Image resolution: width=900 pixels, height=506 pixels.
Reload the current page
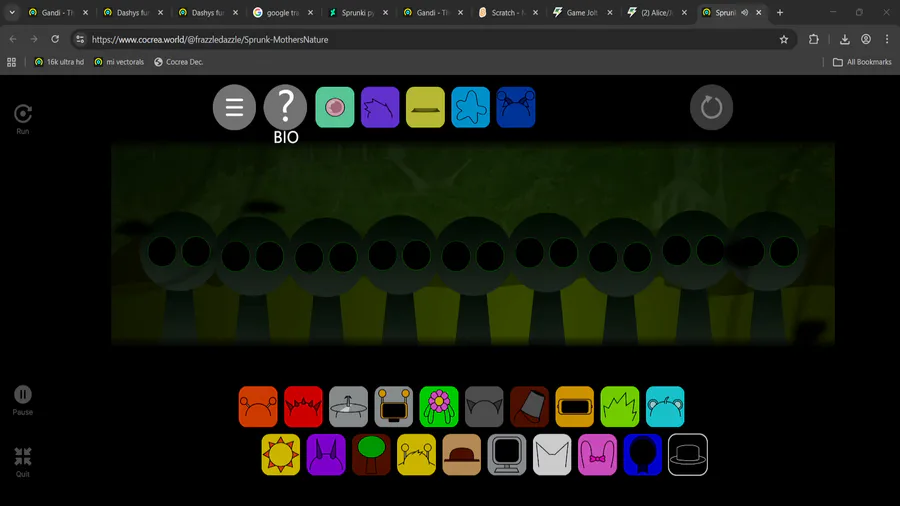coord(55,39)
